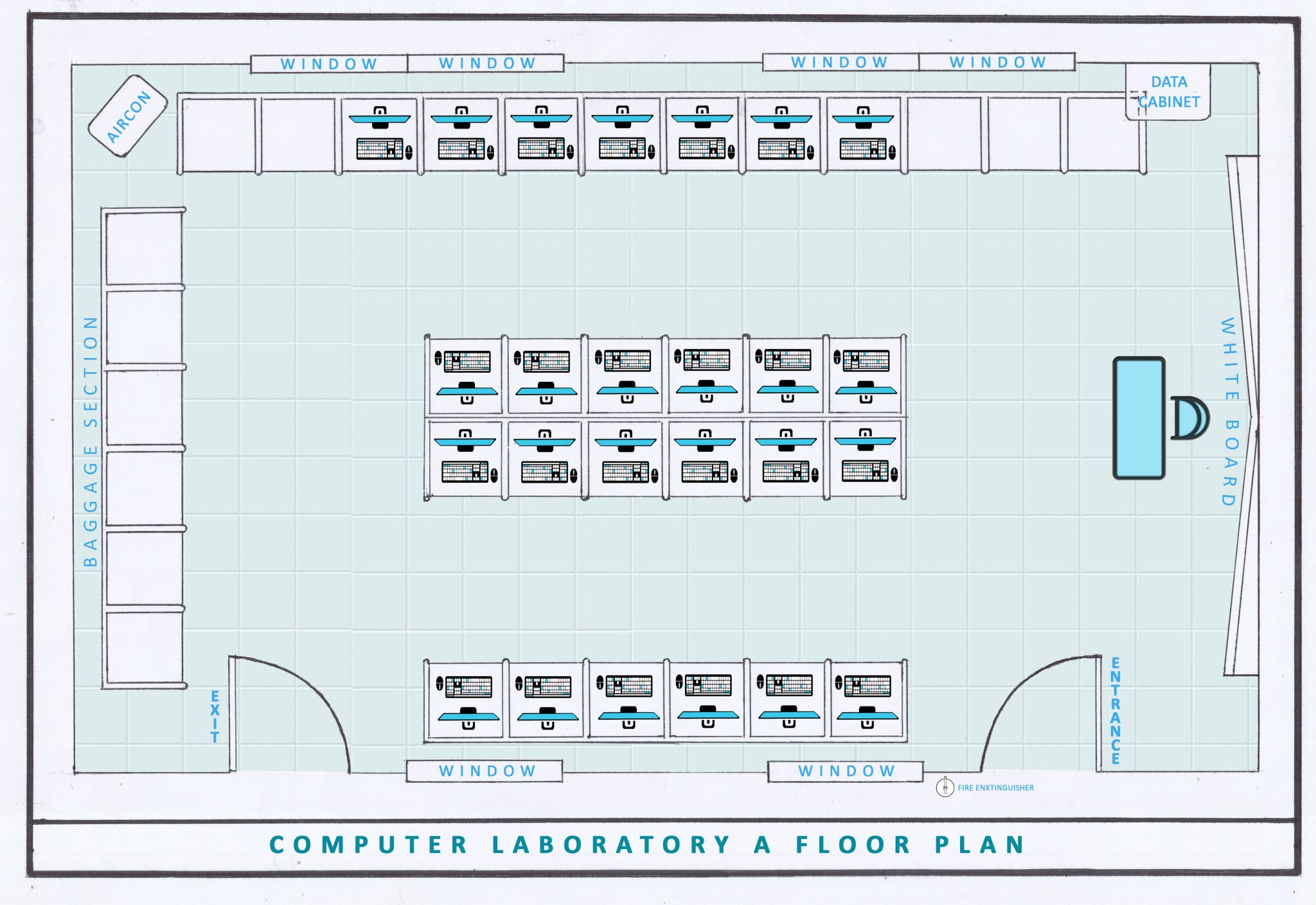
Task: Select the first monitor in bottom row
Action: (x=468, y=716)
